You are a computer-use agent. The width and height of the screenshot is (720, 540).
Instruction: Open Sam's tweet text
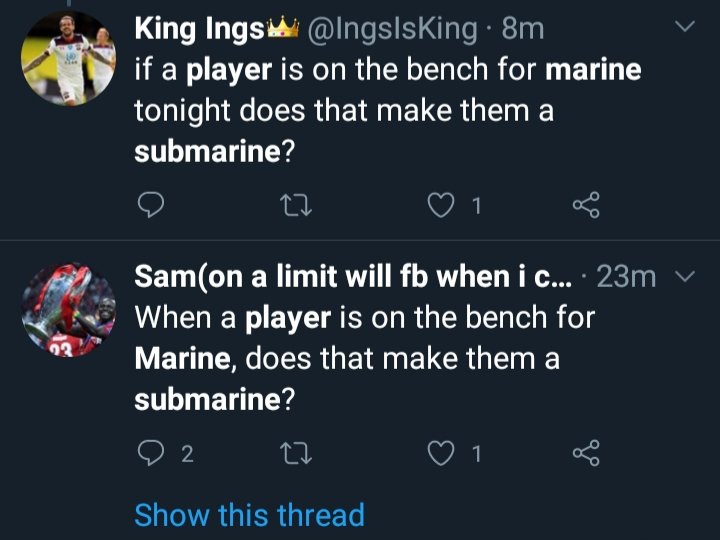370,358
